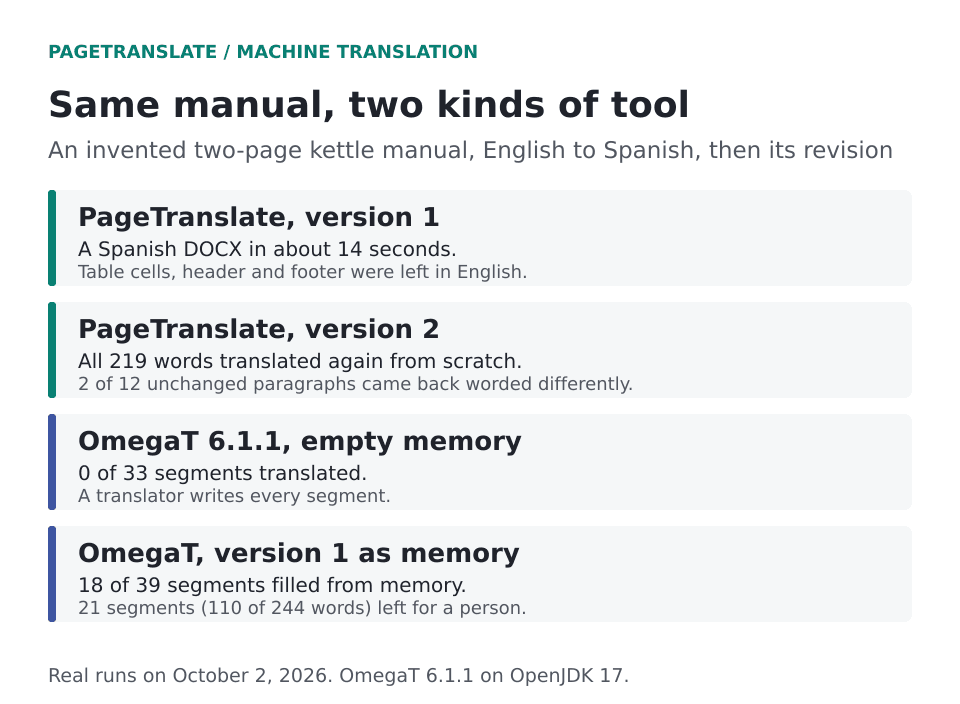Viewport: 960px width, 704px height.
Task: Select heading 'Same manual, two kinds of tool'
Action: tap(369, 105)
